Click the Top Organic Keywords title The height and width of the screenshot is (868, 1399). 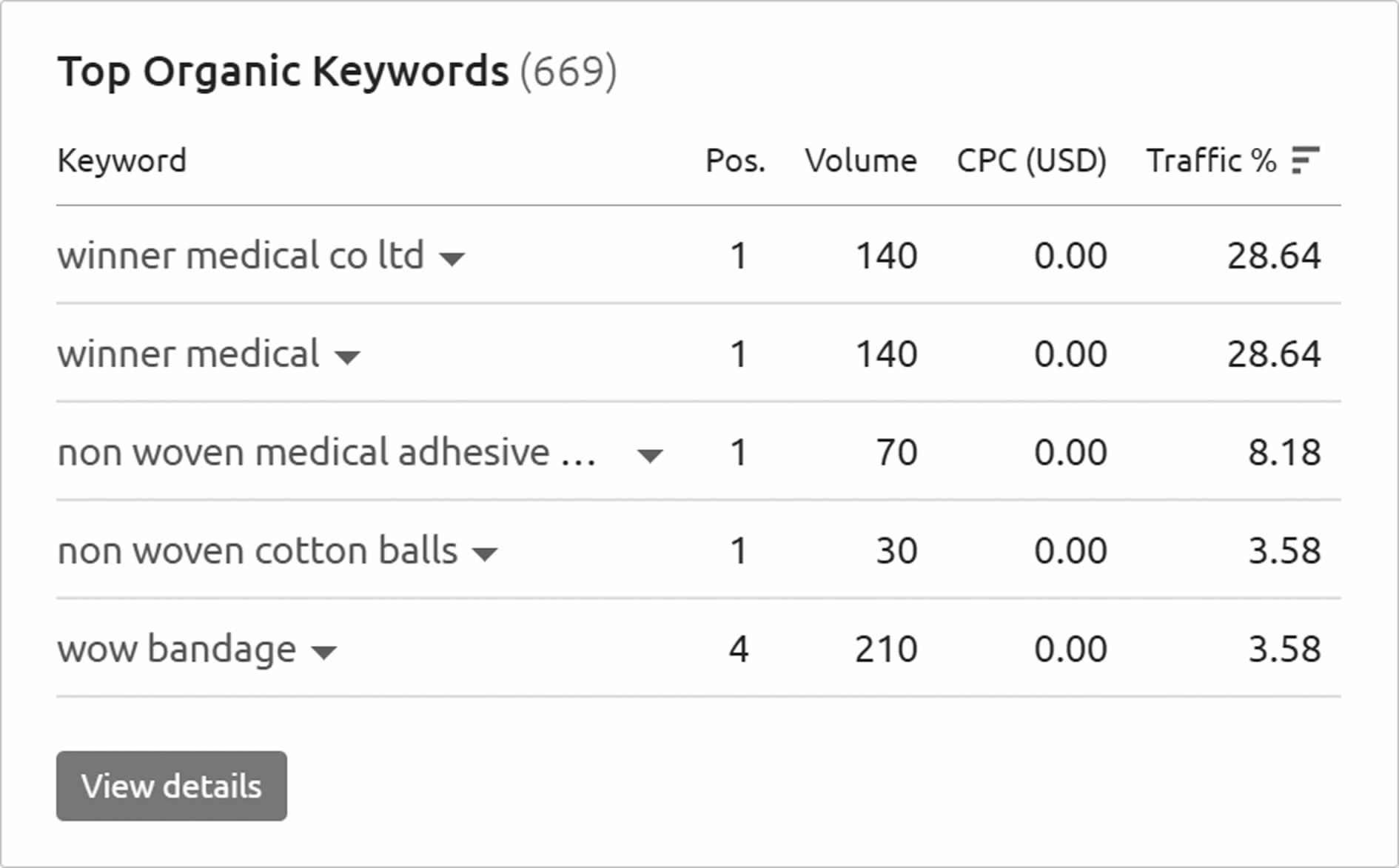284,72
